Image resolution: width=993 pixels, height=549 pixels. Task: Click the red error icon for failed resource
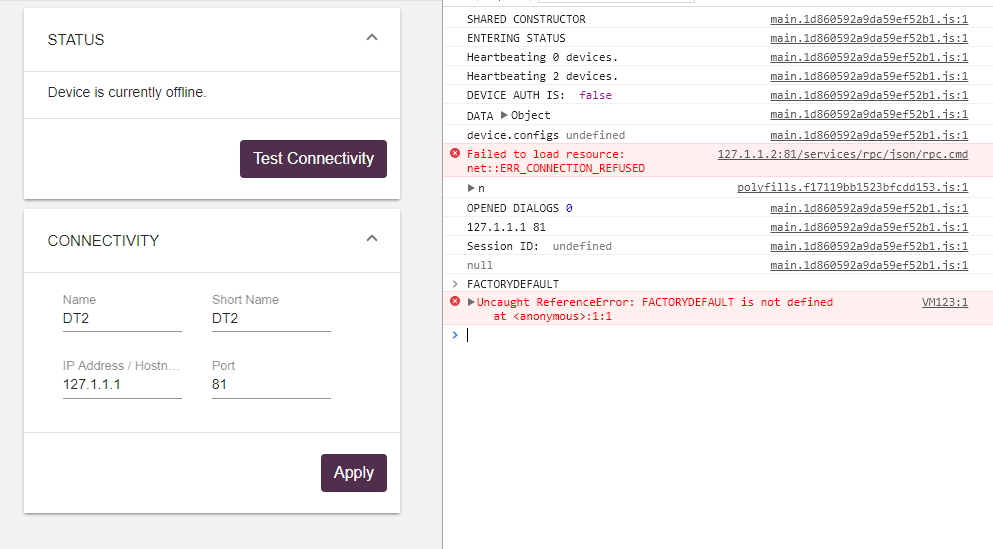coord(455,154)
